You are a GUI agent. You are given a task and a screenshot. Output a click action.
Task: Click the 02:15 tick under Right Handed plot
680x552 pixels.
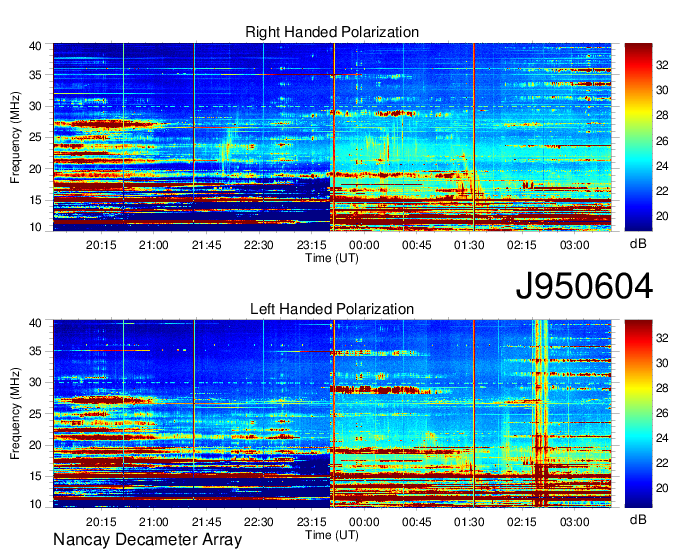[522, 245]
